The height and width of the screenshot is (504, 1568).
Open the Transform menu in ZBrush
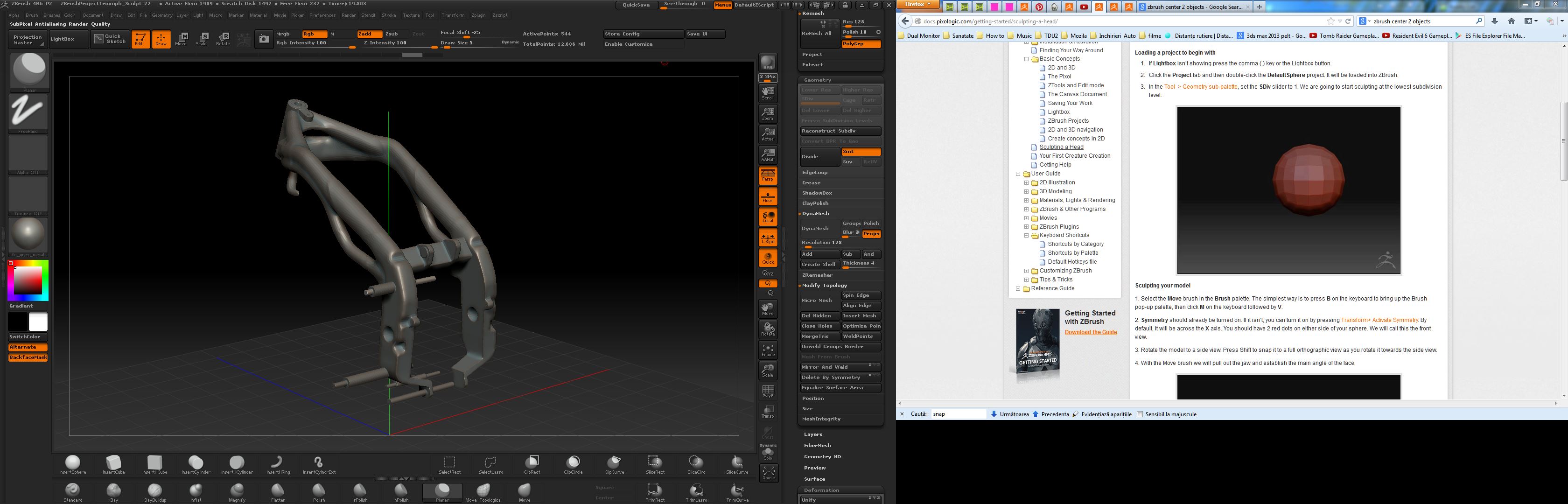click(x=453, y=15)
